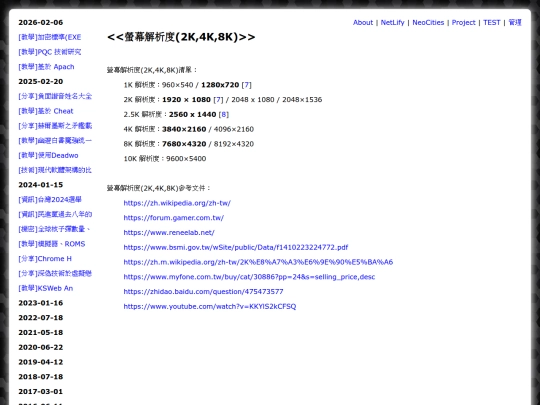Open the youtube.com watch reference link
The height and width of the screenshot is (405, 540).
pos(210,307)
